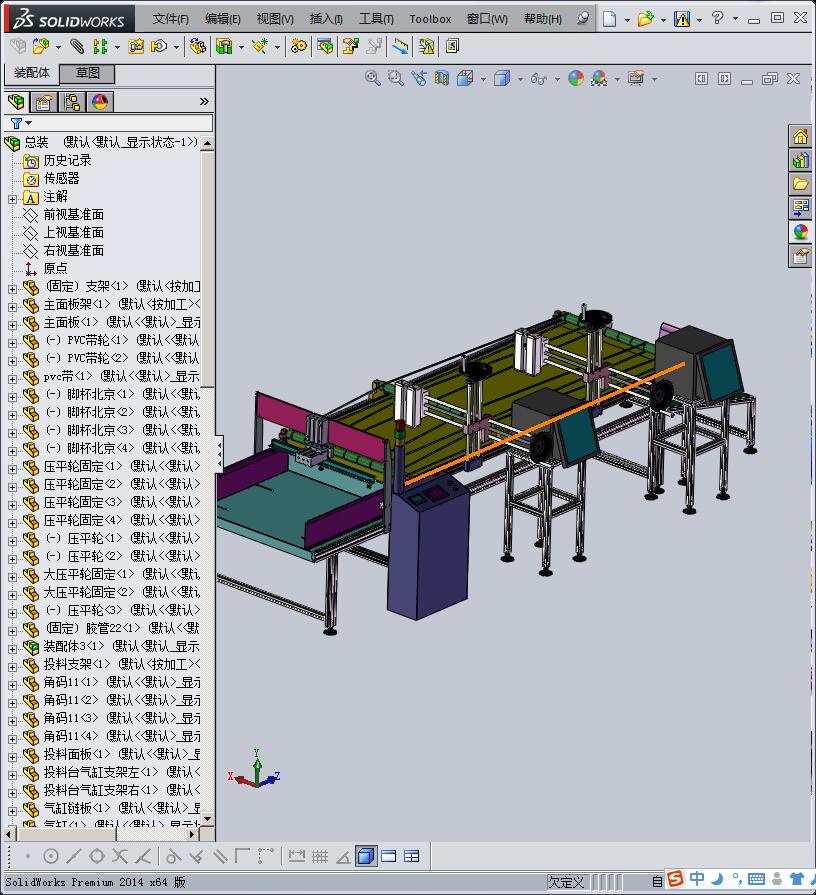Click the Custom Properties task pane icon

(801, 256)
